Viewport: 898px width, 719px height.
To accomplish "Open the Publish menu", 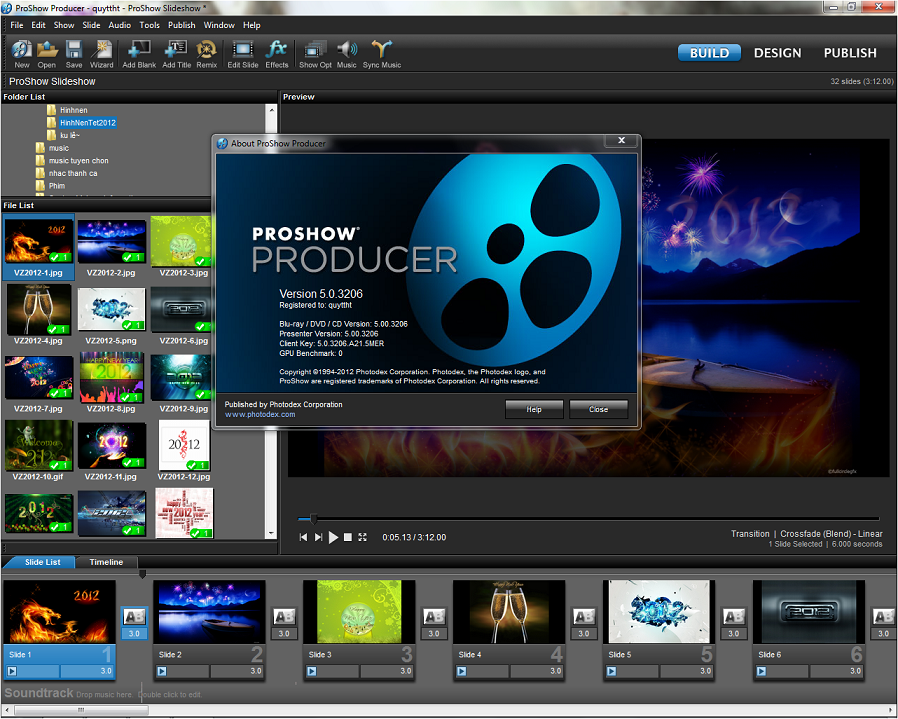I will (x=182, y=25).
